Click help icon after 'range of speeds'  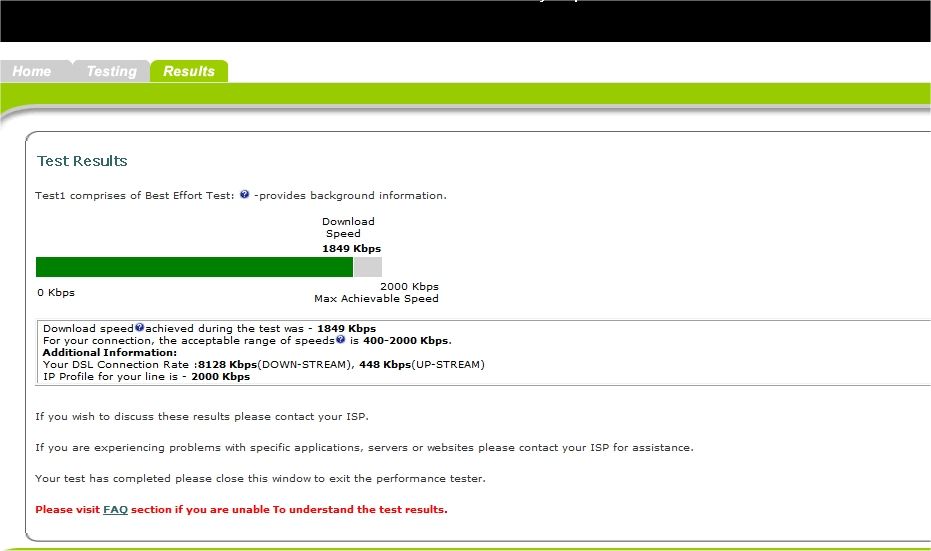coord(340,339)
